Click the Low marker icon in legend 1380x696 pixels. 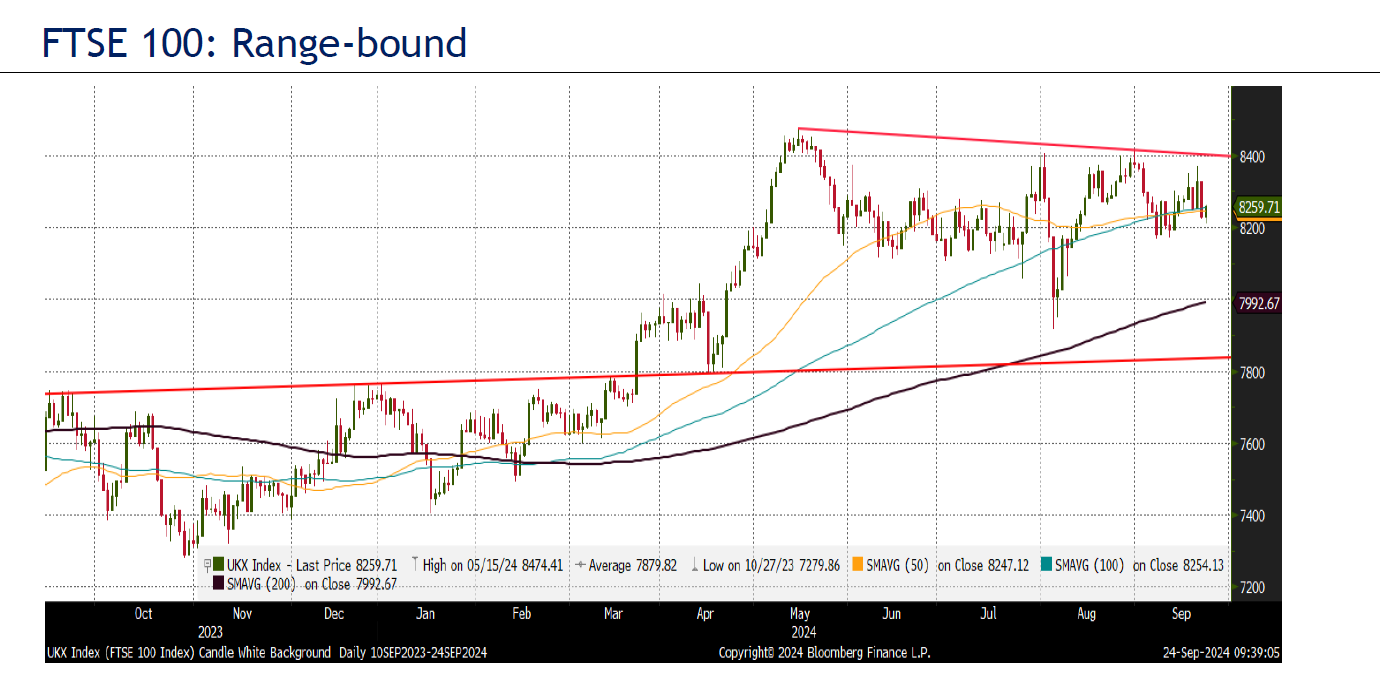tap(694, 565)
